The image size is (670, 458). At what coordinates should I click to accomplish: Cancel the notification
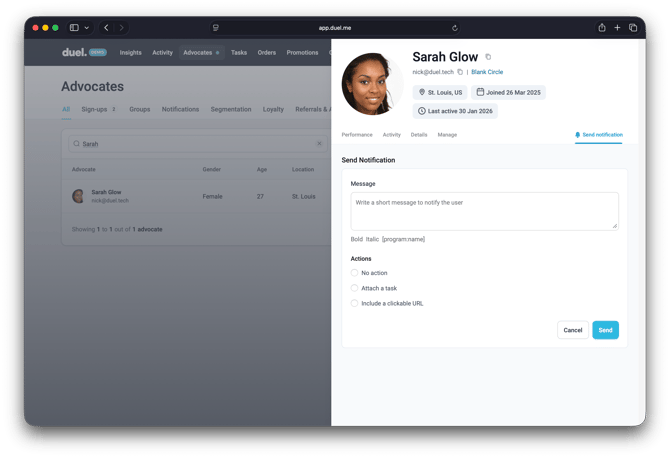pyautogui.click(x=573, y=330)
